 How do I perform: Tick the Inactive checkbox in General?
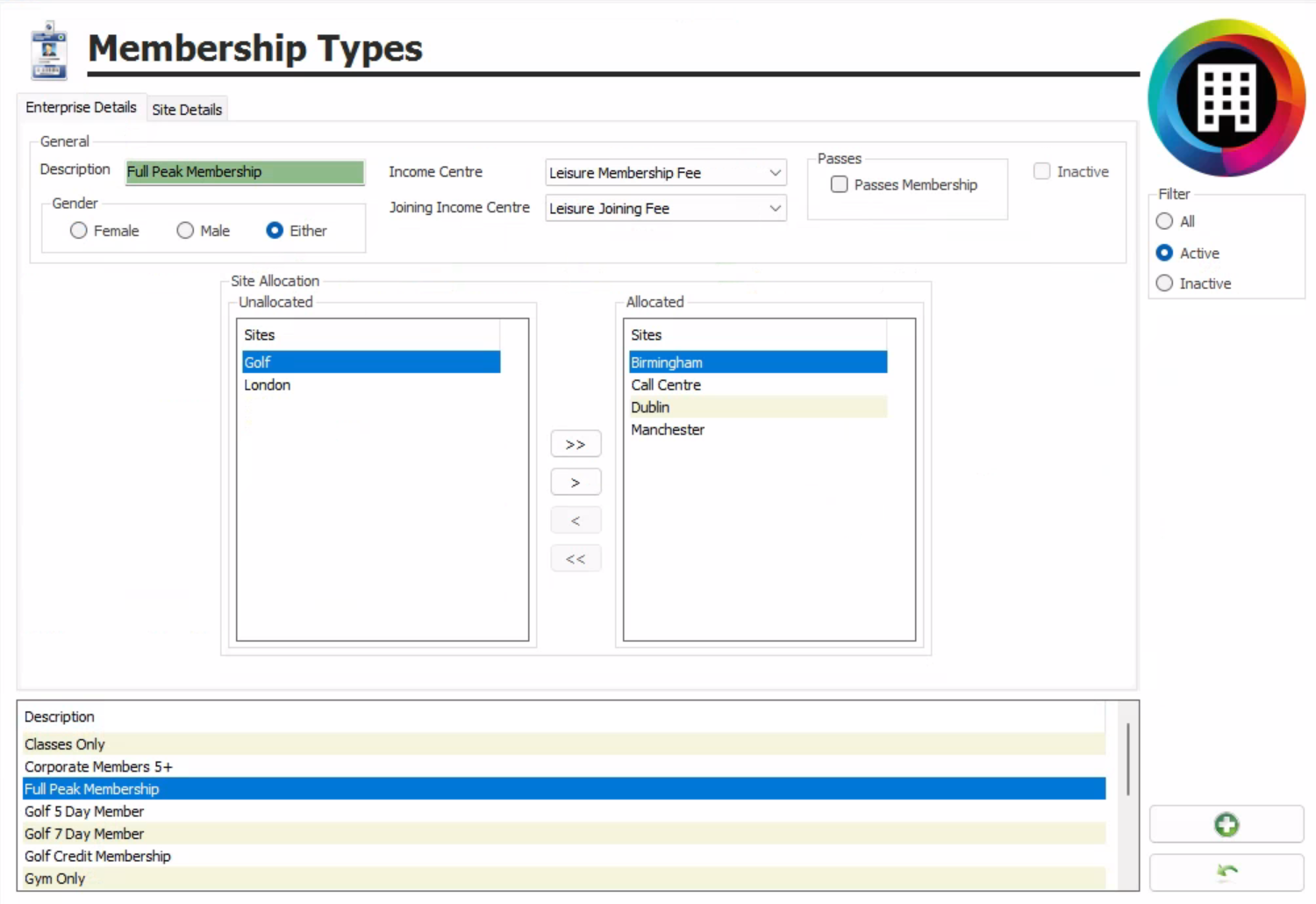click(1042, 171)
